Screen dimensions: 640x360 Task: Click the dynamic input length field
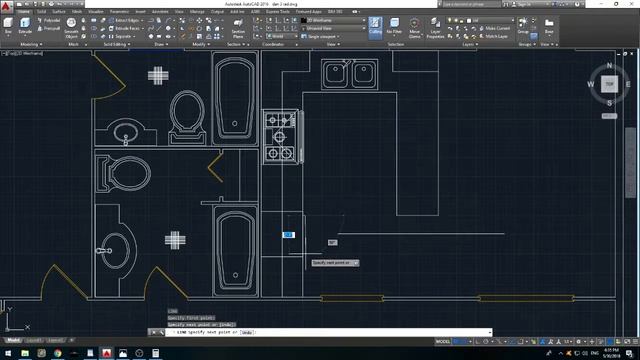point(288,235)
